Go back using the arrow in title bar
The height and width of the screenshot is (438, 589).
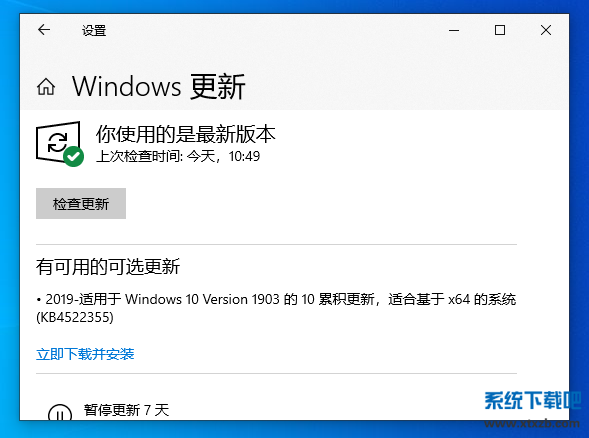[44, 30]
